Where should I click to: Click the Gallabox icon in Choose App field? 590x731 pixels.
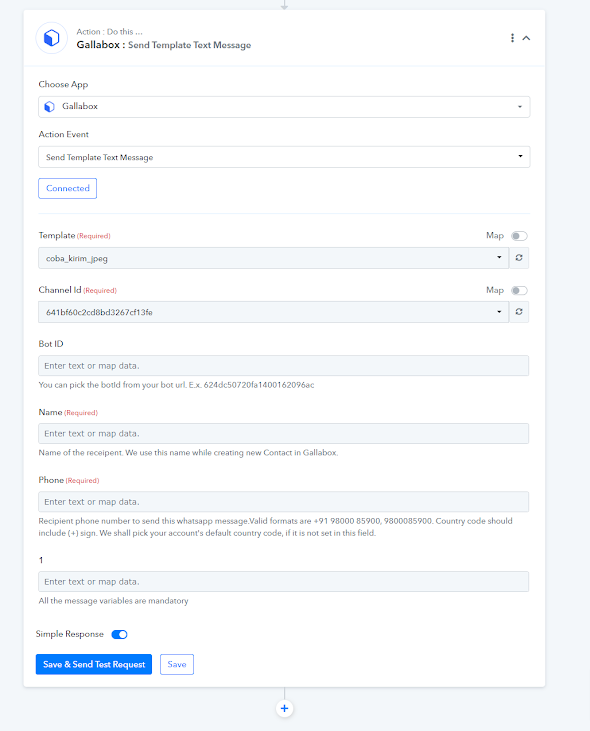pyautogui.click(x=49, y=107)
